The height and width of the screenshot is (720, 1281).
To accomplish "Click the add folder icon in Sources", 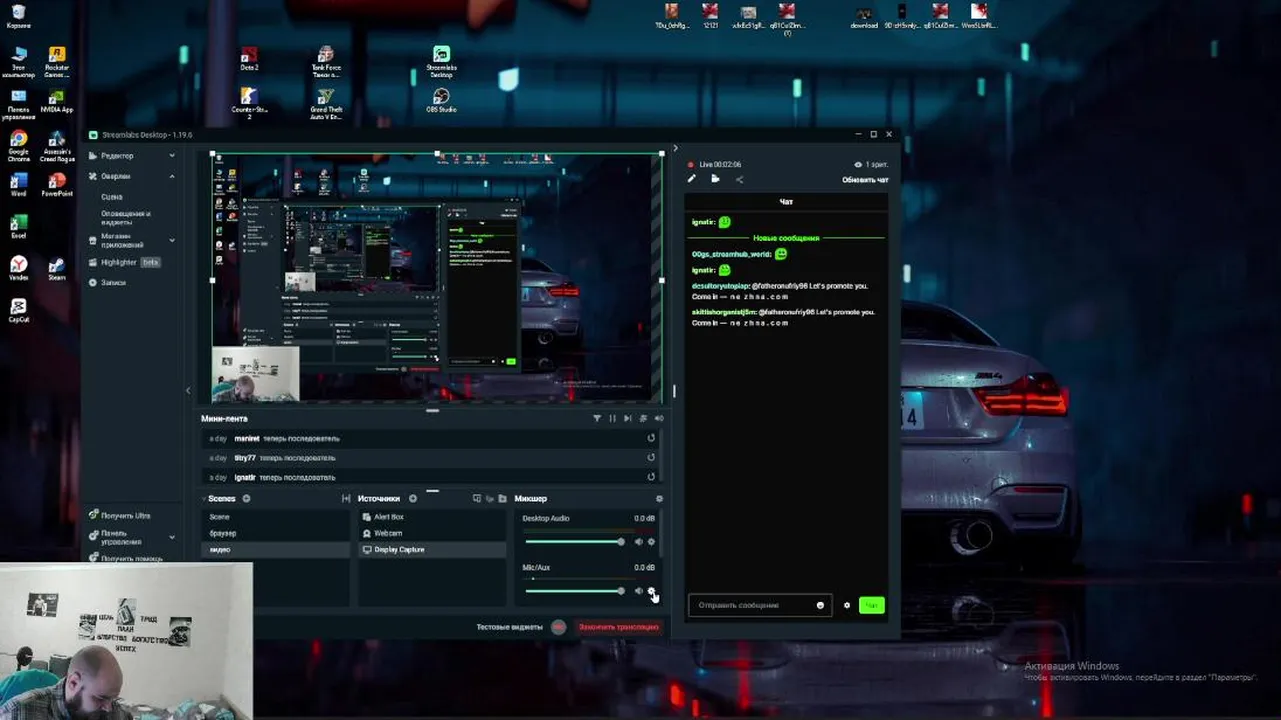I will (502, 498).
